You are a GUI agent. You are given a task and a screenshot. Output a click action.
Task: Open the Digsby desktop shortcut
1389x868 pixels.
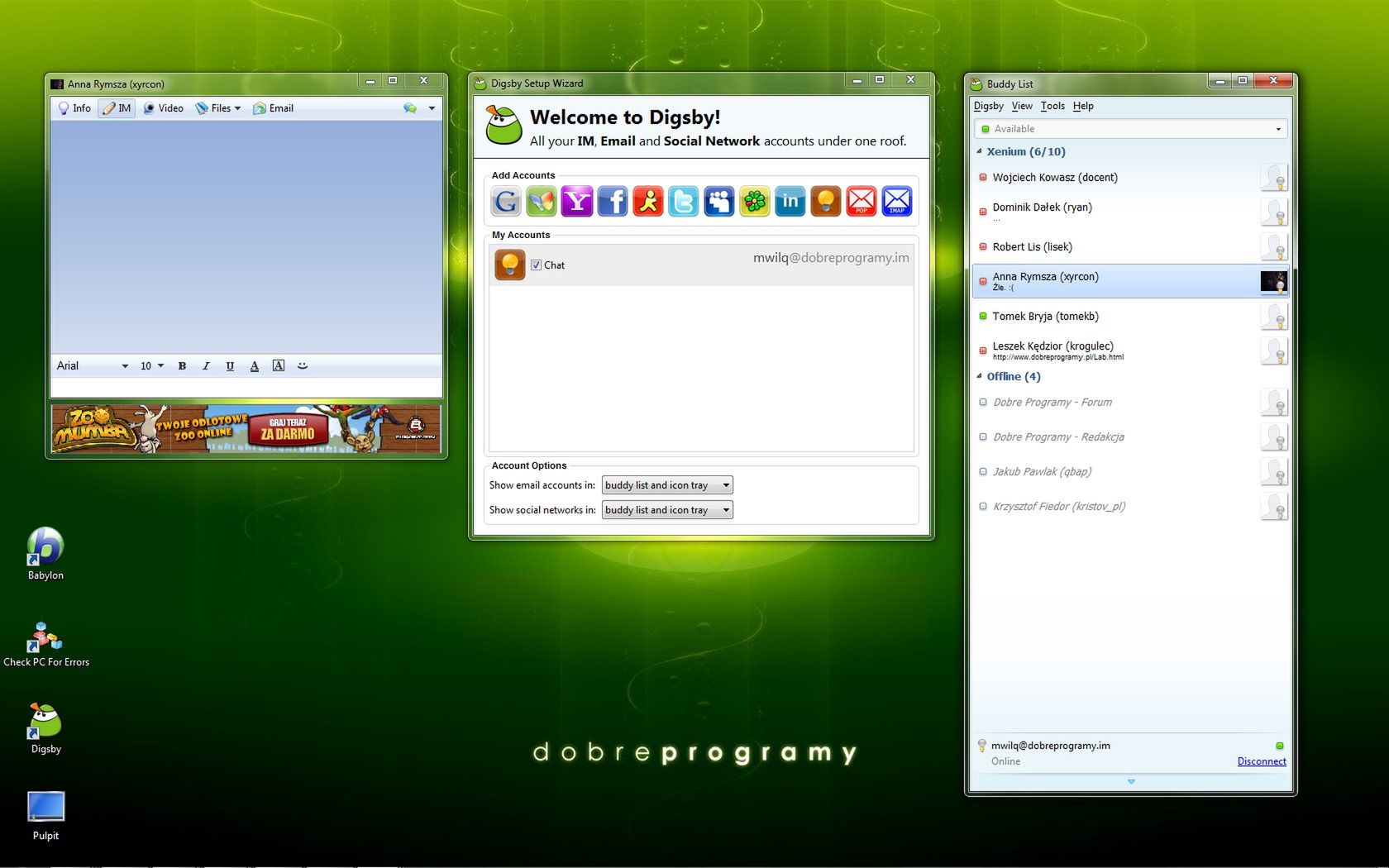point(45,728)
